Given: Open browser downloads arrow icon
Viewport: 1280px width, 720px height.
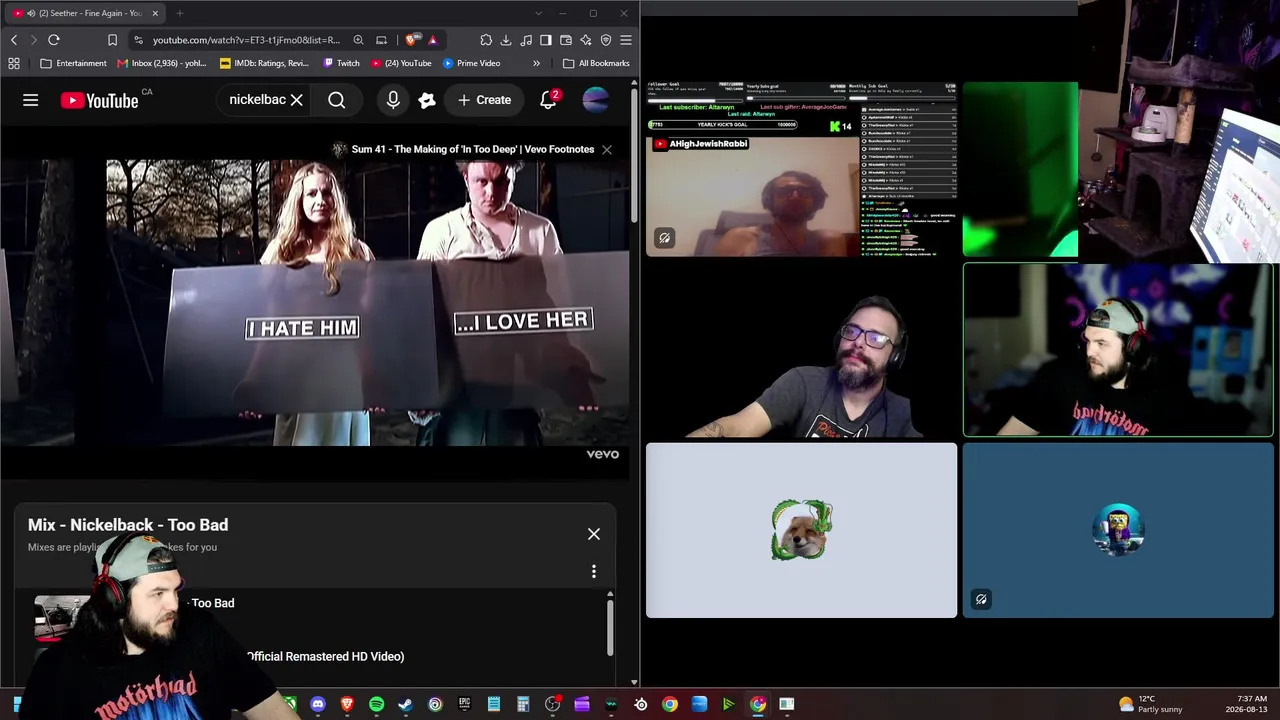Looking at the screenshot, I should (506, 40).
